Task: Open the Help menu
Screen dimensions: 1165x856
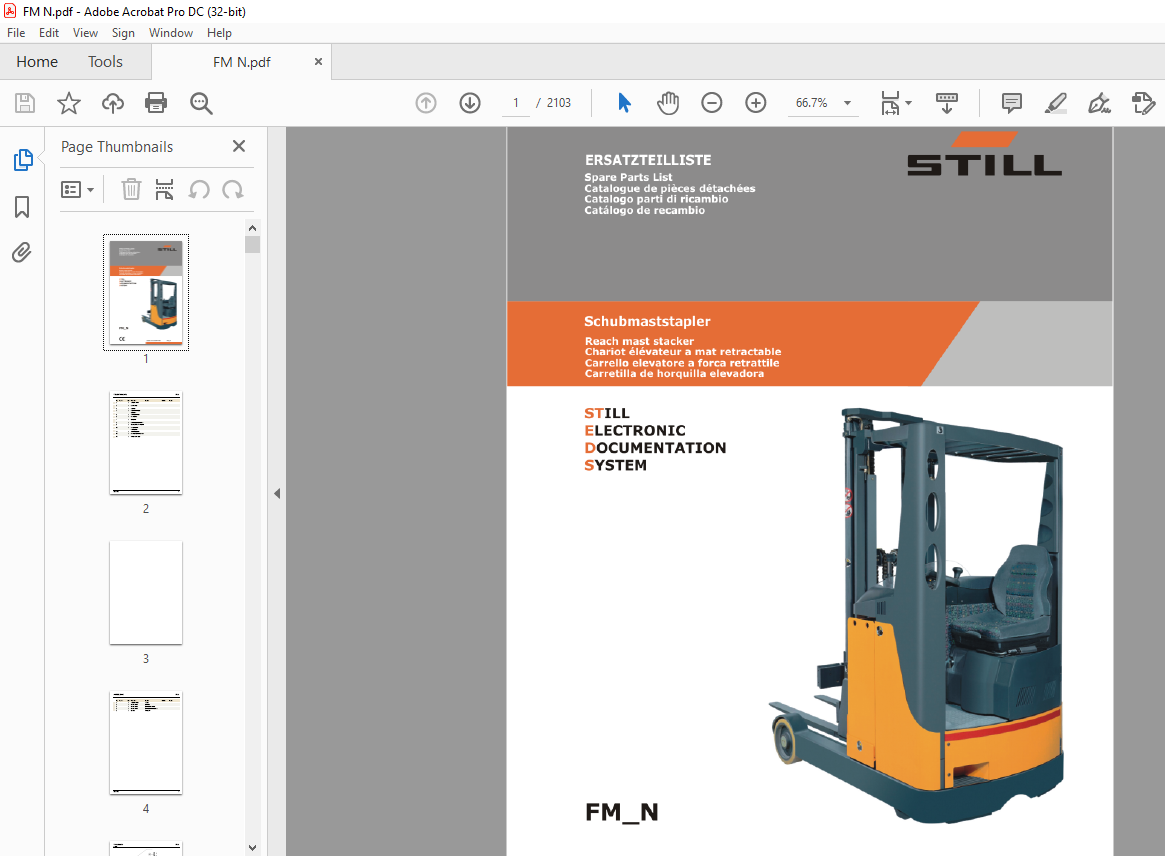Action: [219, 33]
